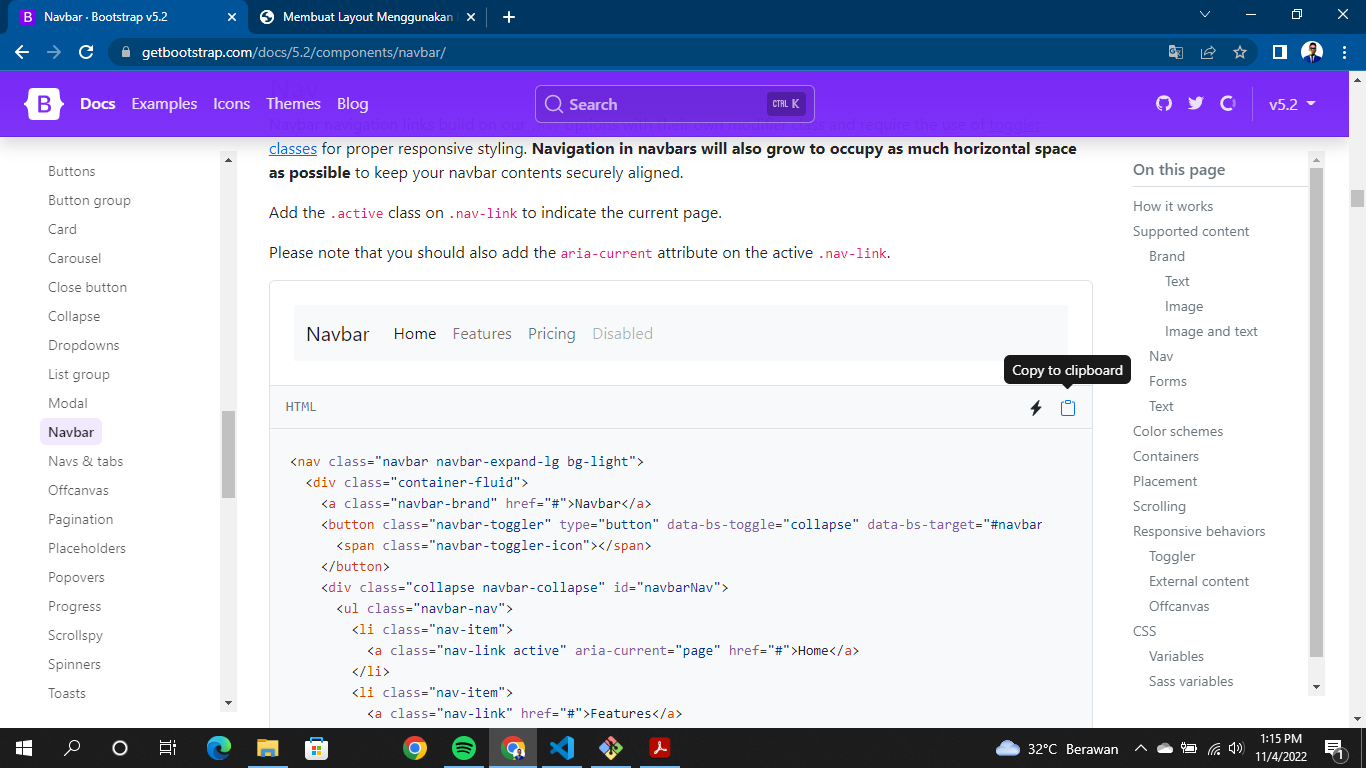This screenshot has width=1366, height=768.
Task: Copy navbar code to clipboard
Action: [1068, 407]
